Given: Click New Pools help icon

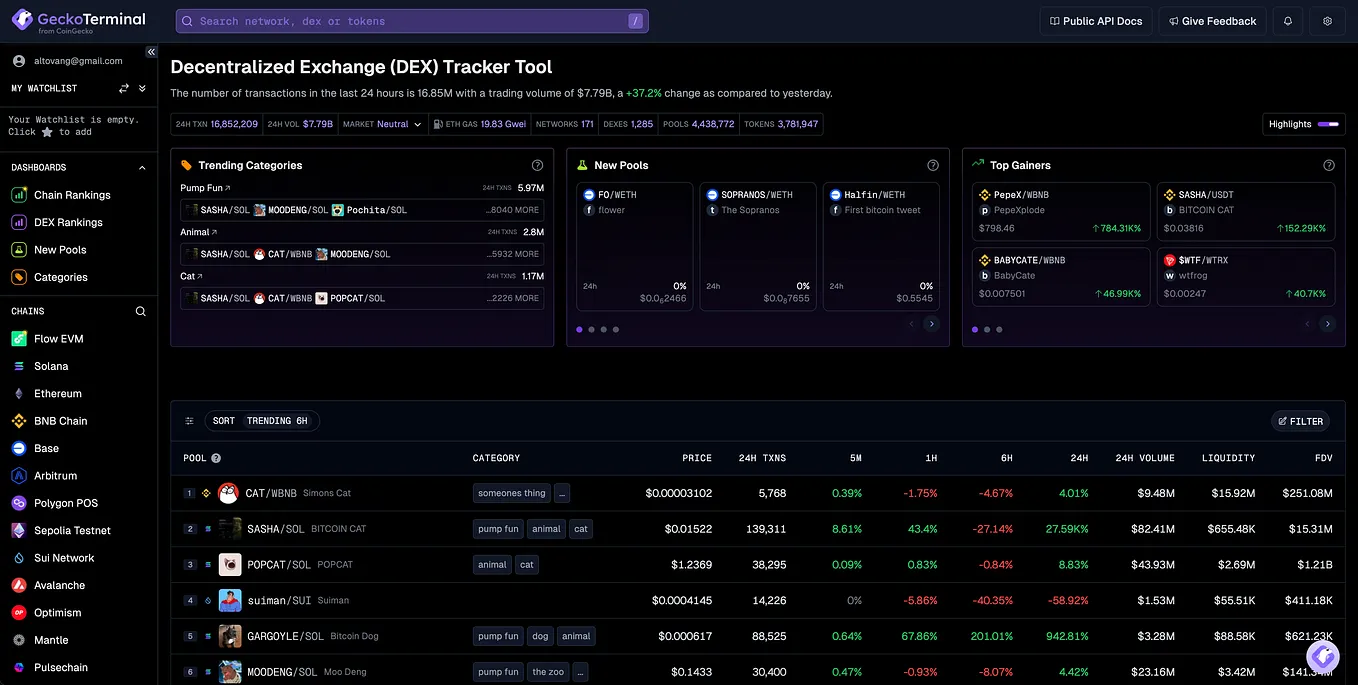Looking at the screenshot, I should tap(933, 165).
